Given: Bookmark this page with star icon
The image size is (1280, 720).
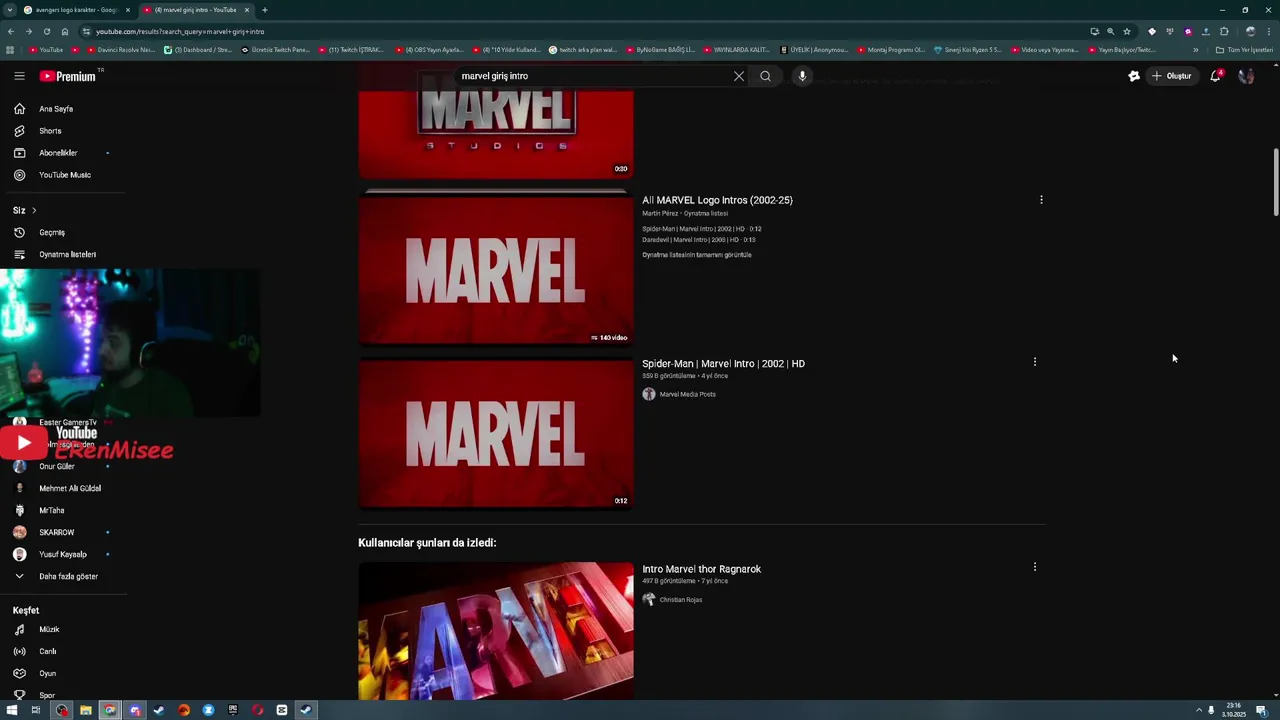Looking at the screenshot, I should click(x=1127, y=31).
